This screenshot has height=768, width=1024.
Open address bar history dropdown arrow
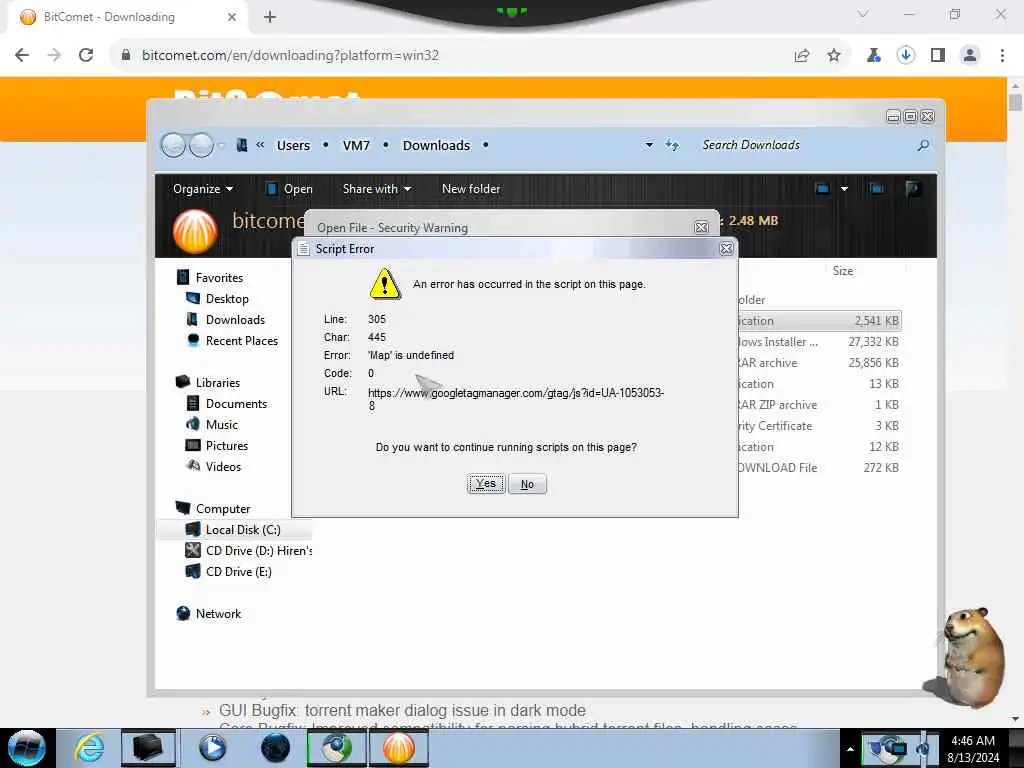tap(649, 145)
